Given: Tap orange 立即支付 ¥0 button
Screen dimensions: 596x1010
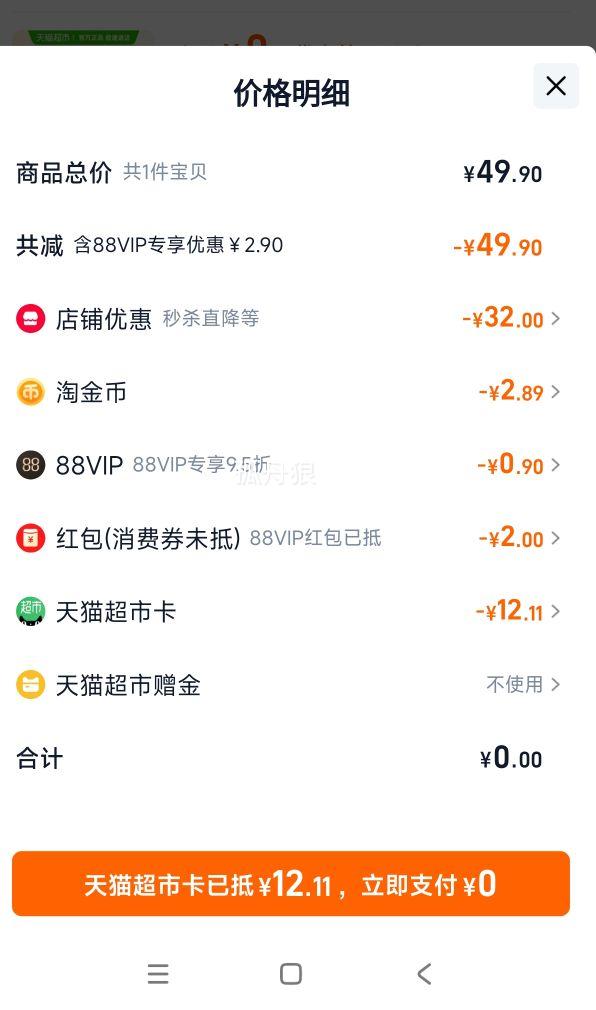Looking at the screenshot, I should [291, 884].
